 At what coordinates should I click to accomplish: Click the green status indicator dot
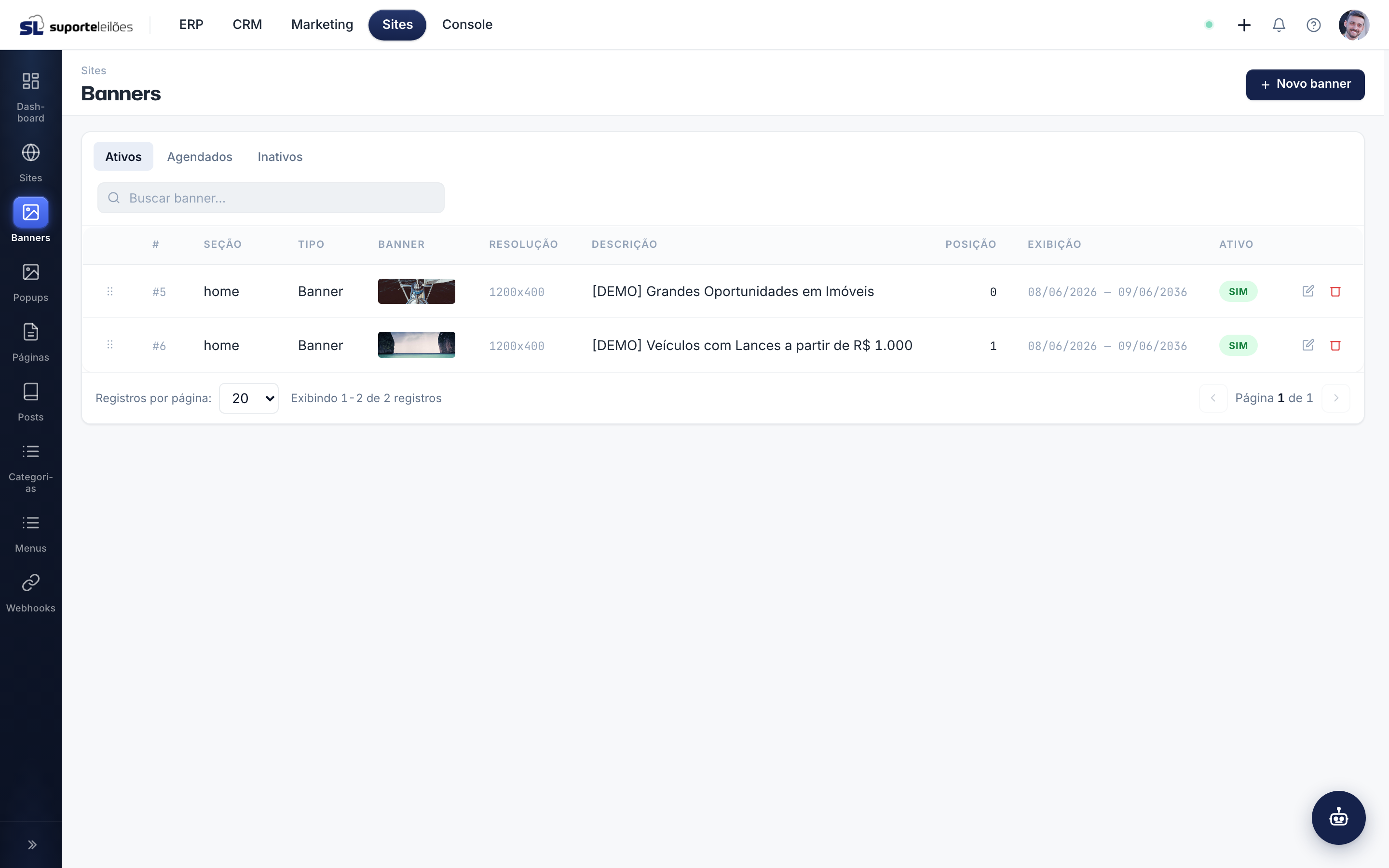(x=1209, y=25)
